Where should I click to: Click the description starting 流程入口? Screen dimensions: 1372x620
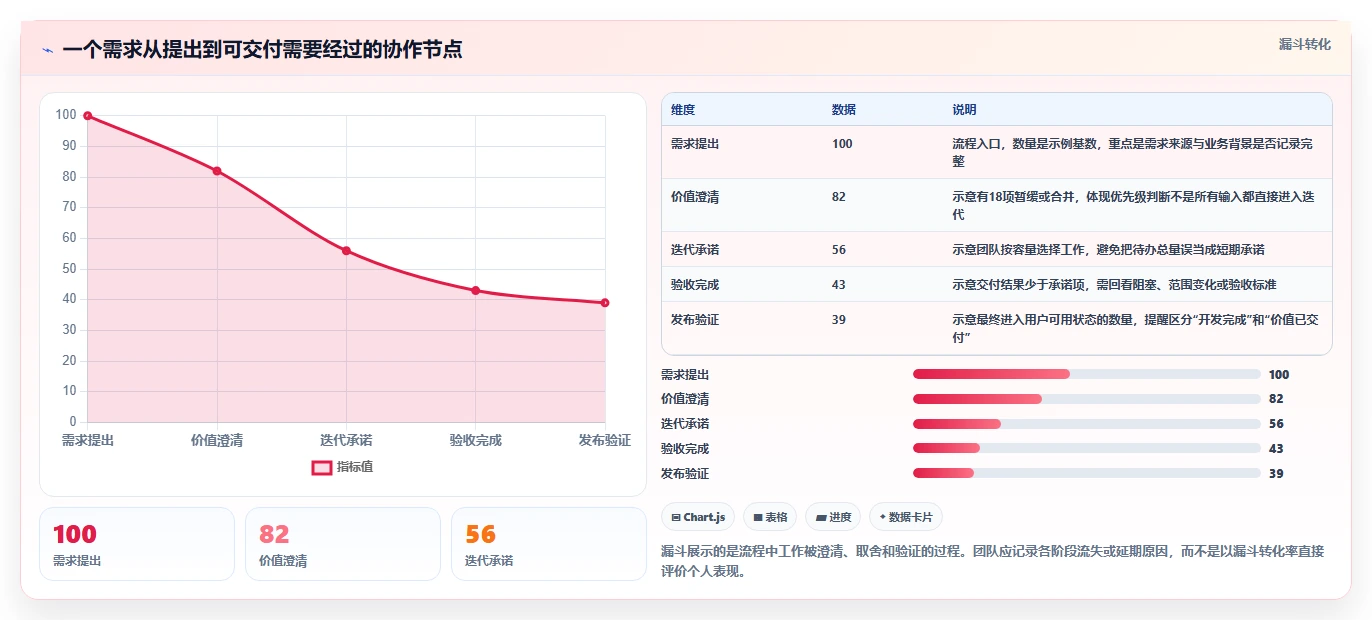click(x=1133, y=152)
